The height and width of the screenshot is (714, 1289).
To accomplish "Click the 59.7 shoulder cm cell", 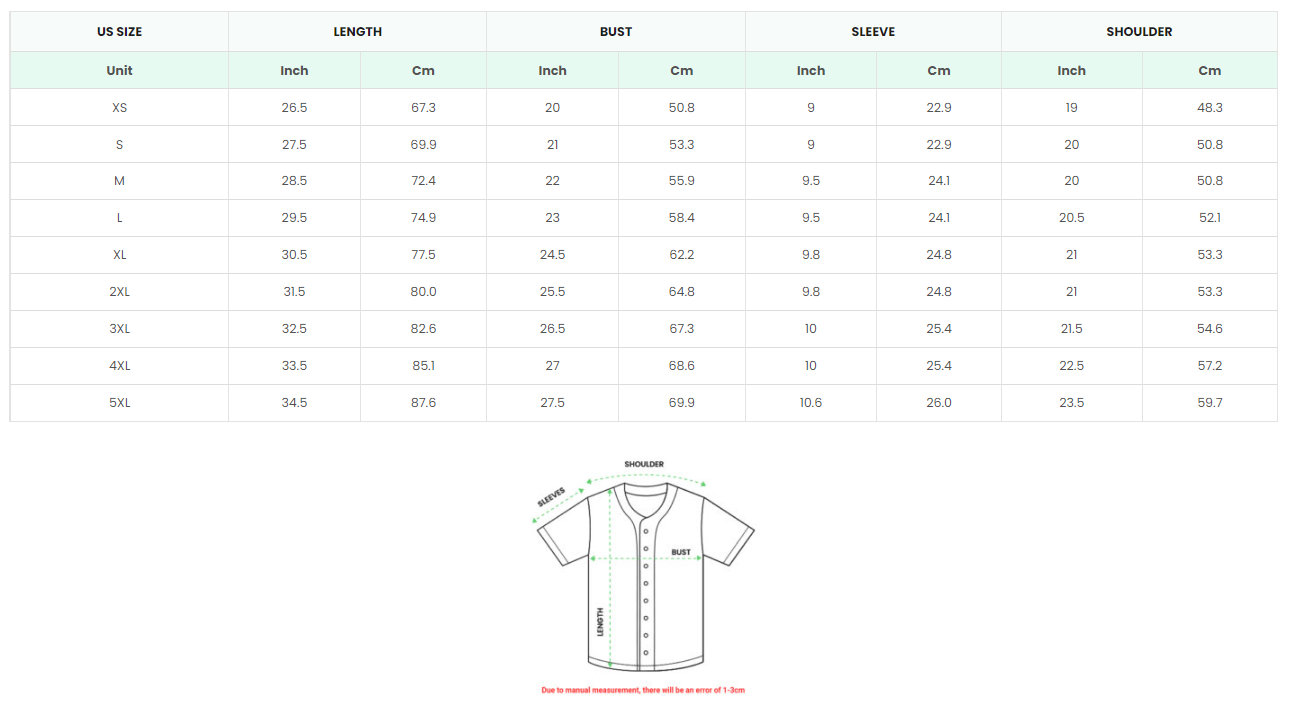I will pyautogui.click(x=1210, y=403).
